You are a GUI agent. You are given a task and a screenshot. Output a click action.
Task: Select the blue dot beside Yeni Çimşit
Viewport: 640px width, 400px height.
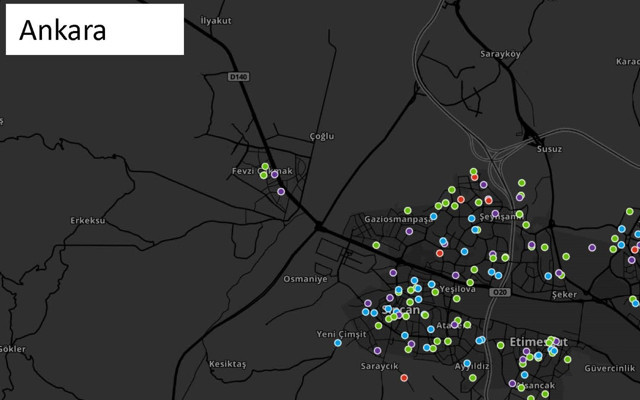click(338, 343)
